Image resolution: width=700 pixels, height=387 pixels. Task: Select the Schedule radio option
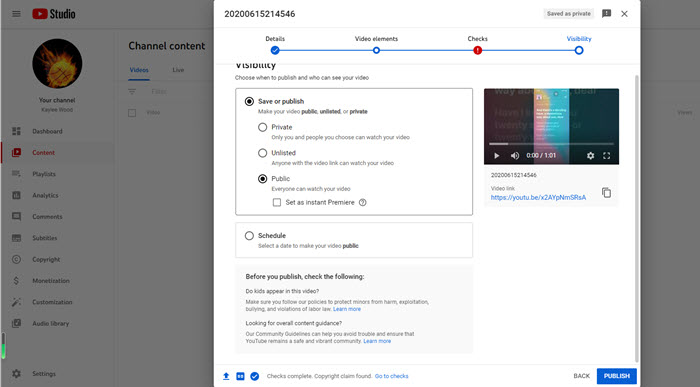point(249,235)
